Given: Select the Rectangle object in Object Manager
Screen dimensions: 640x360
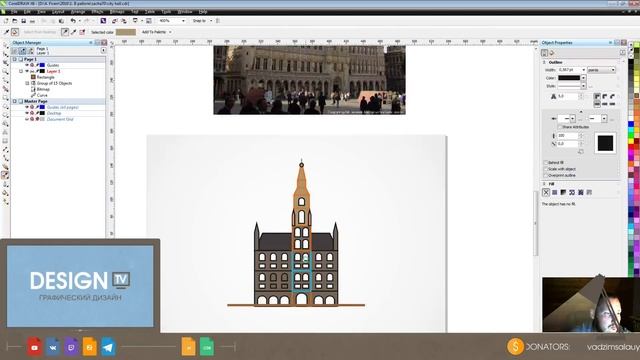Looking at the screenshot, I should tap(45, 77).
